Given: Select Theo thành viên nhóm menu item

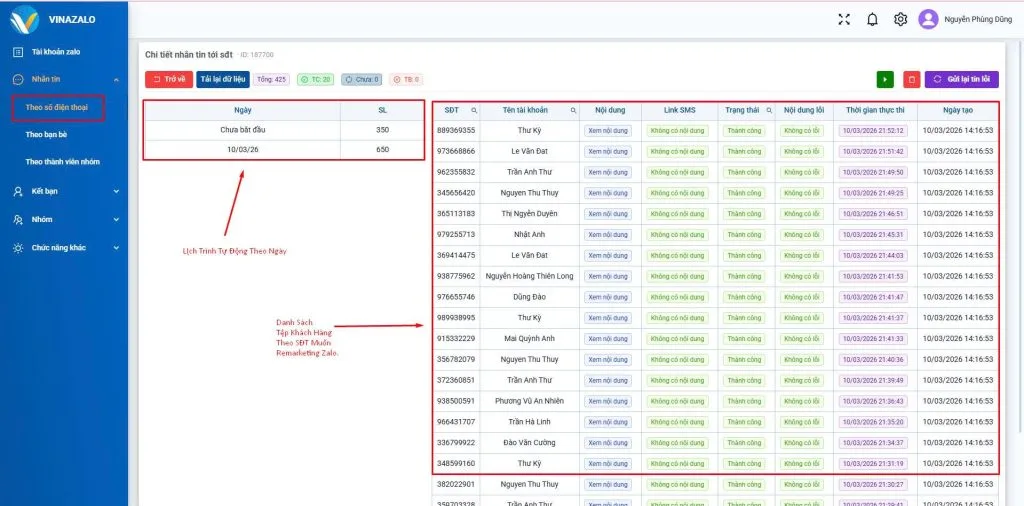Looking at the screenshot, I should coord(62,161).
